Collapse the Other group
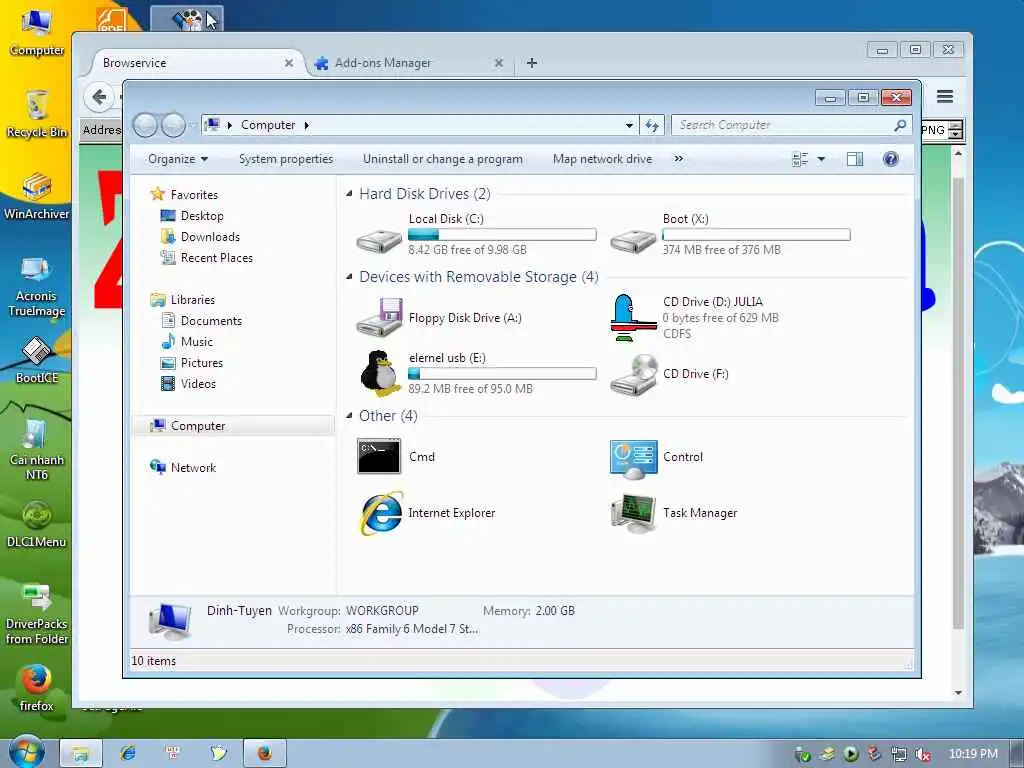 (x=349, y=416)
